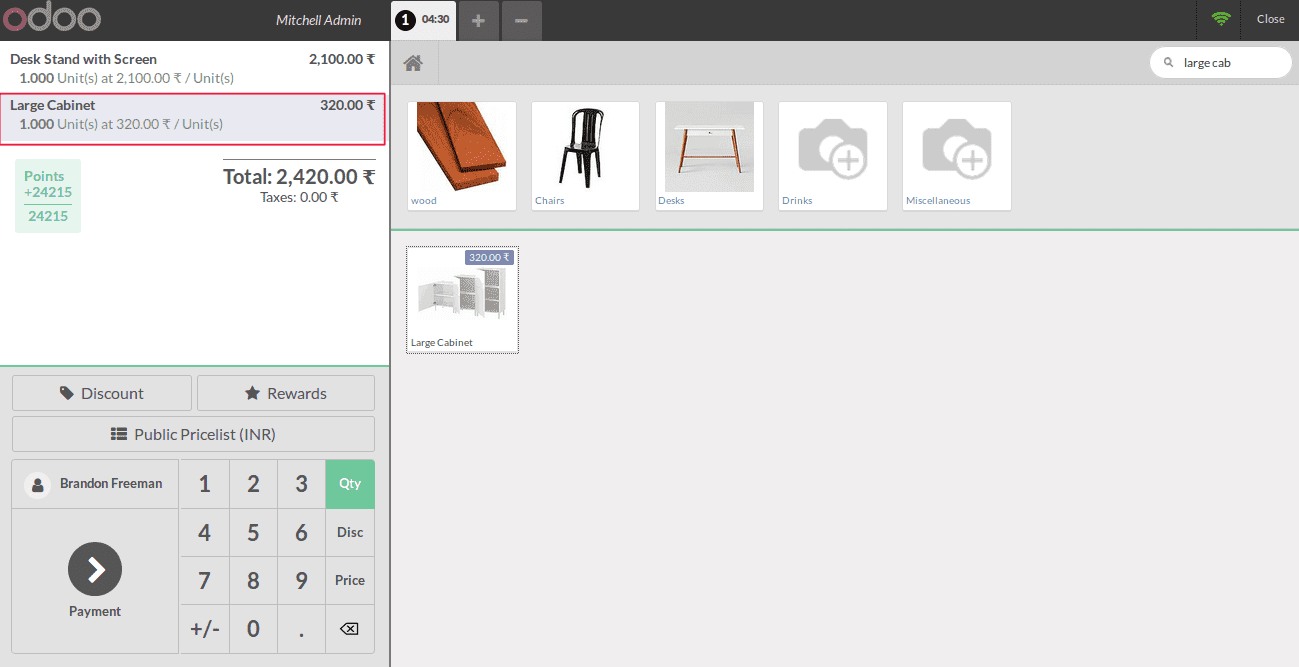
Task: Tap numpad key 0
Action: coord(253,629)
